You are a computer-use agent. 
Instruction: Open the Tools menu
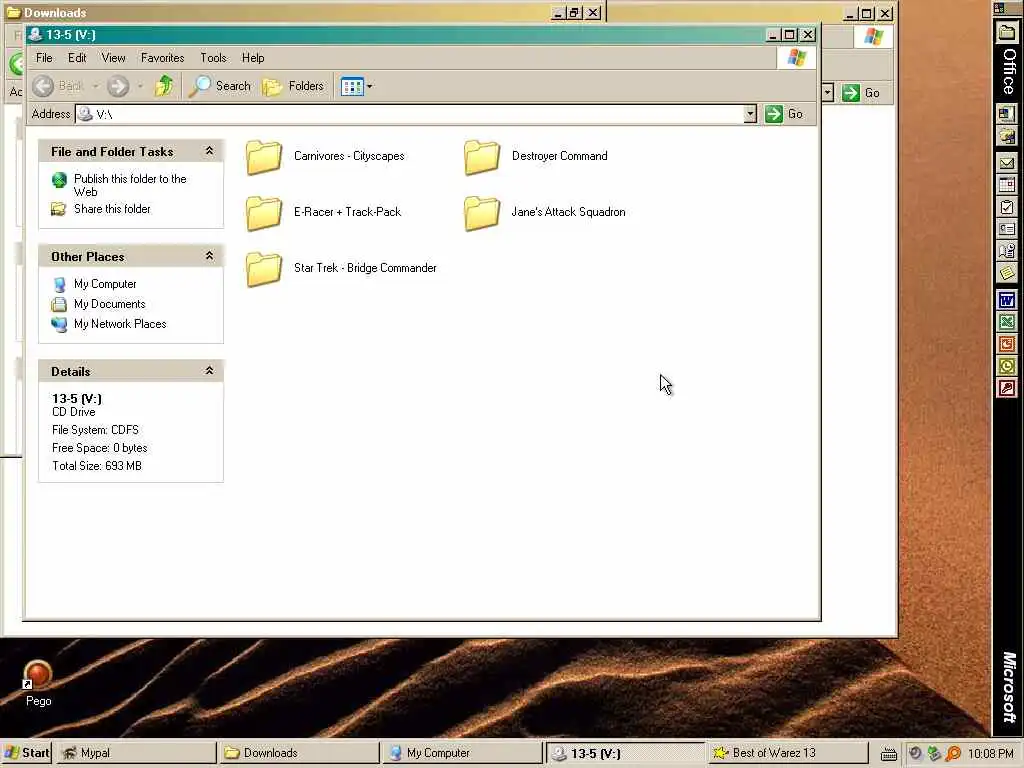[213, 57]
